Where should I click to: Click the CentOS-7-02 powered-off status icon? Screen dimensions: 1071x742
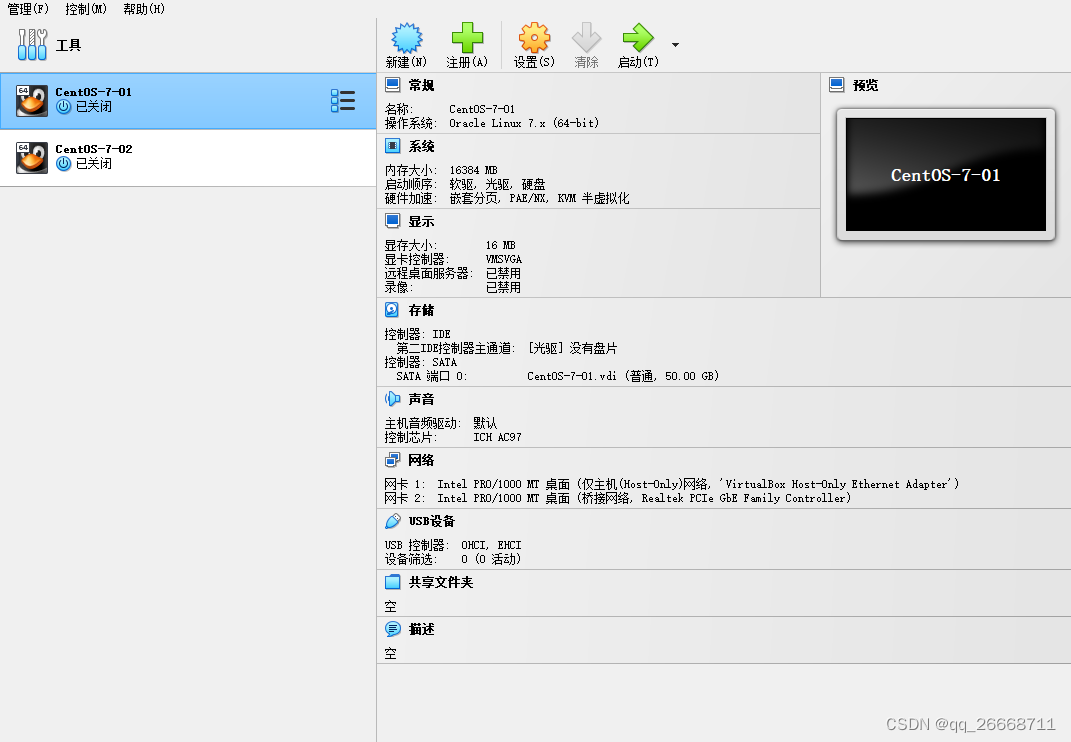click(64, 164)
